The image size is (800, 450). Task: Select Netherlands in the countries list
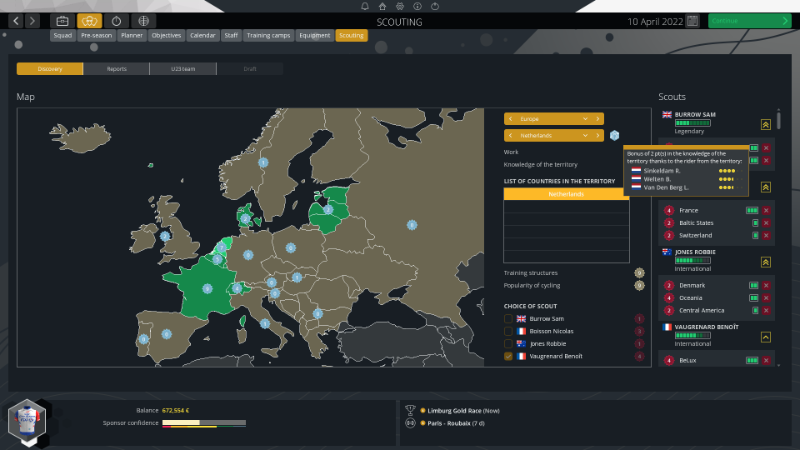click(x=566, y=194)
